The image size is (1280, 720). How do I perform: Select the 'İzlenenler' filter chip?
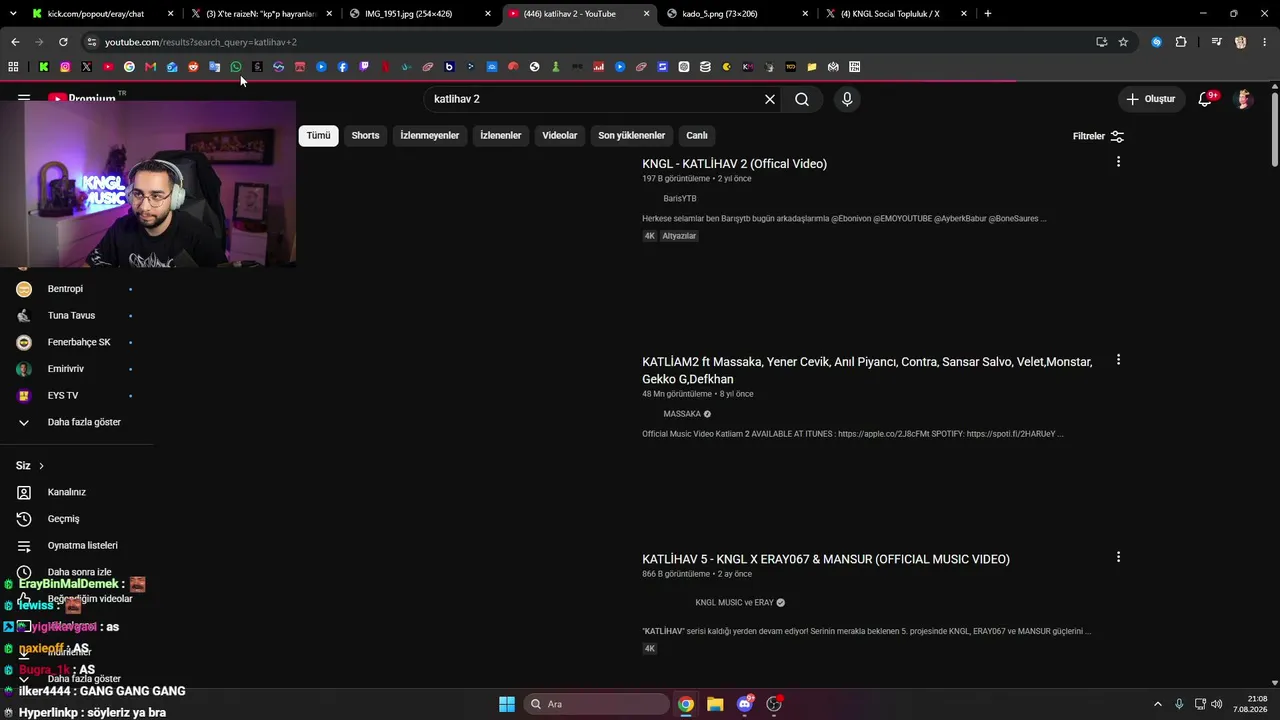pyautogui.click(x=501, y=136)
